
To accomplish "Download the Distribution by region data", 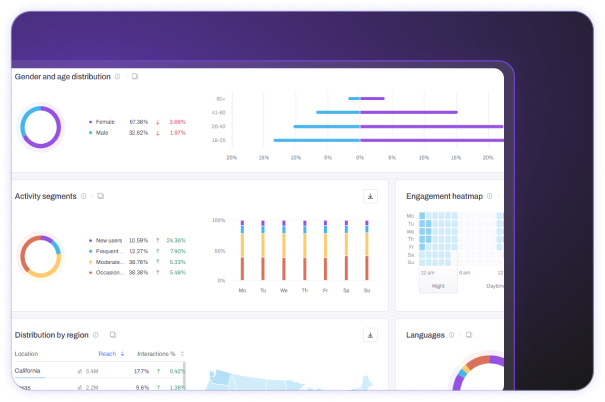I will pos(370,335).
